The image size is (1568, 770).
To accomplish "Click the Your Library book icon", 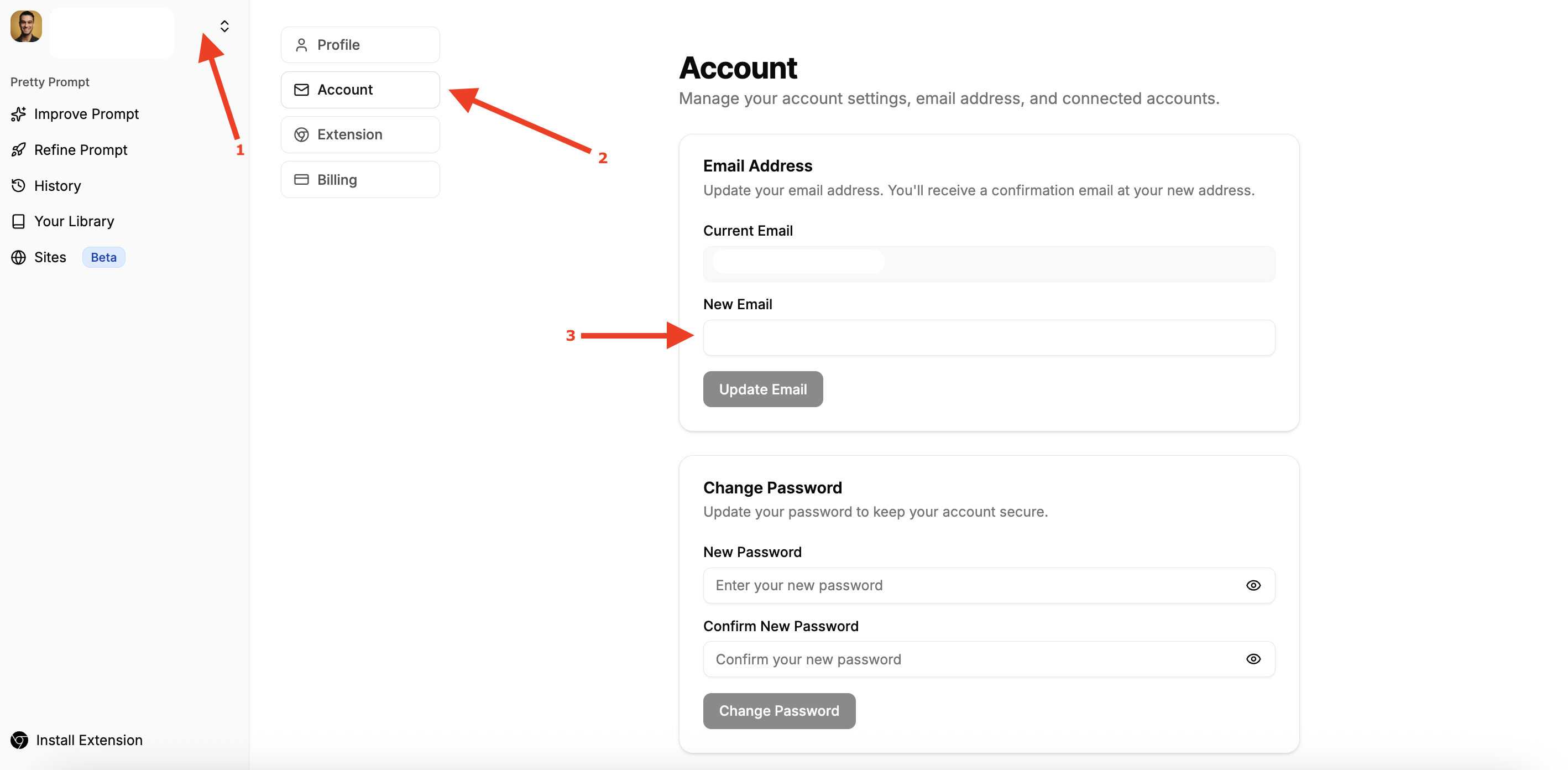I will pos(18,221).
